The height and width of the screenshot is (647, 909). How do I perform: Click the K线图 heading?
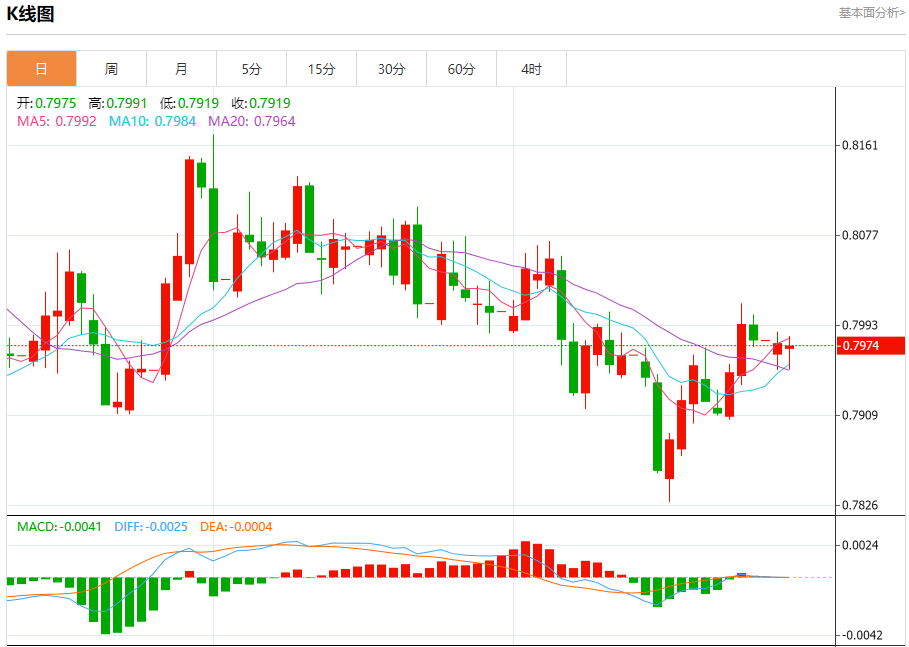coord(30,14)
